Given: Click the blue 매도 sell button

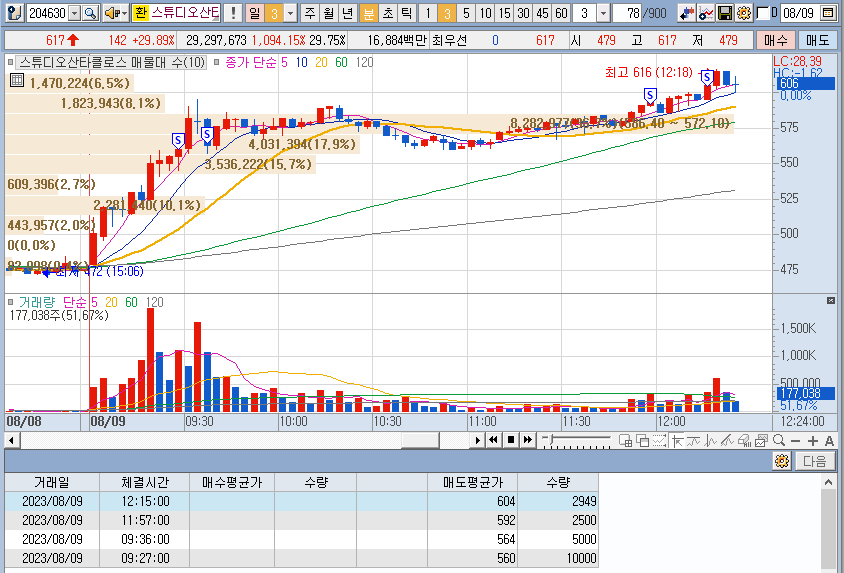Looking at the screenshot, I should [818, 40].
